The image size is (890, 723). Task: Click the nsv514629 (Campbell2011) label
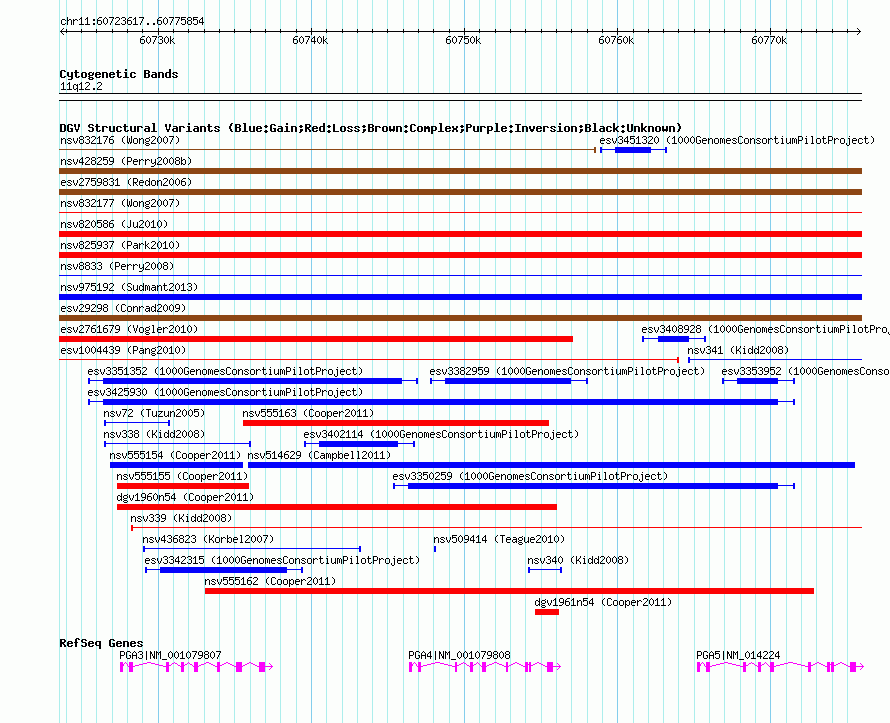coord(319,455)
